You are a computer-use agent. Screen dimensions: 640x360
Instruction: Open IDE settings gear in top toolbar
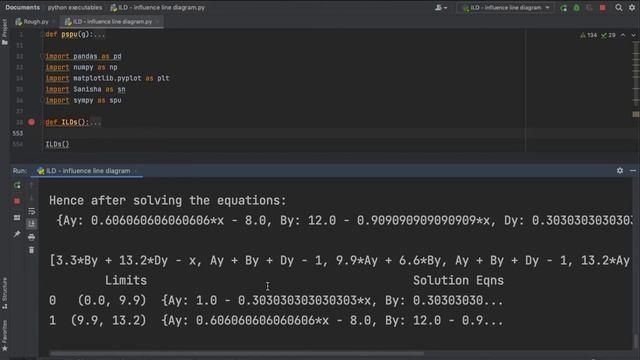632,8
